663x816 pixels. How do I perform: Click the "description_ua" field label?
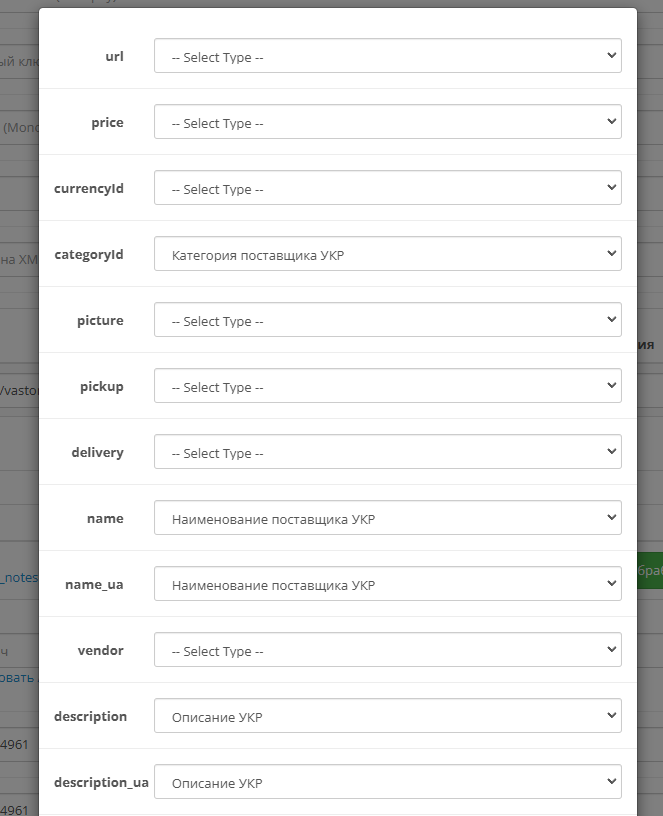click(x=101, y=782)
